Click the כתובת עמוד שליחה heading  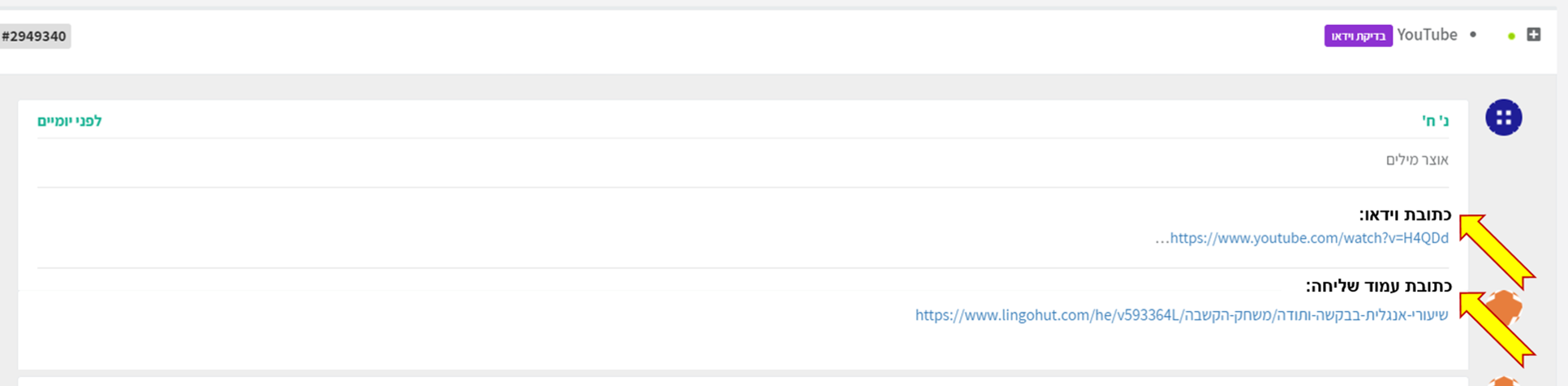click(1378, 286)
